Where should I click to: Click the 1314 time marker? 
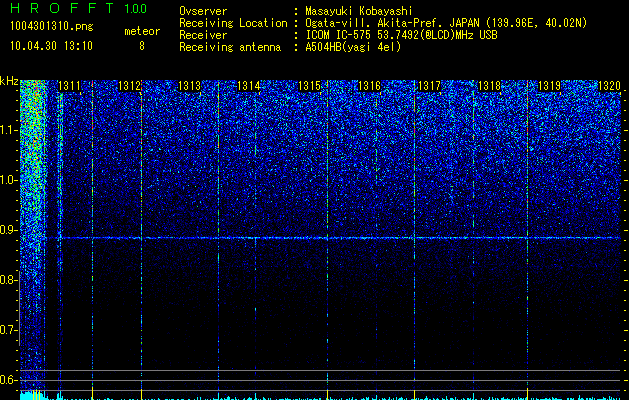(x=249, y=86)
